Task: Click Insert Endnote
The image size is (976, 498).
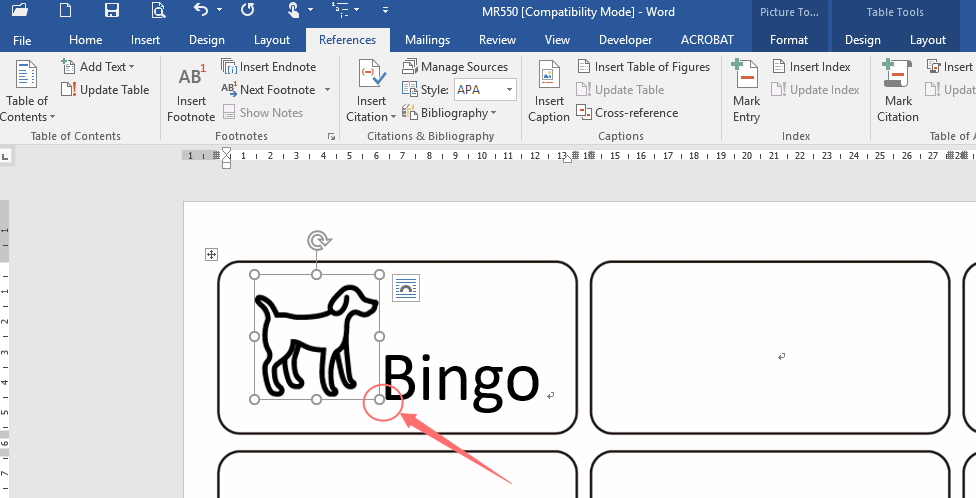Action: (269, 67)
